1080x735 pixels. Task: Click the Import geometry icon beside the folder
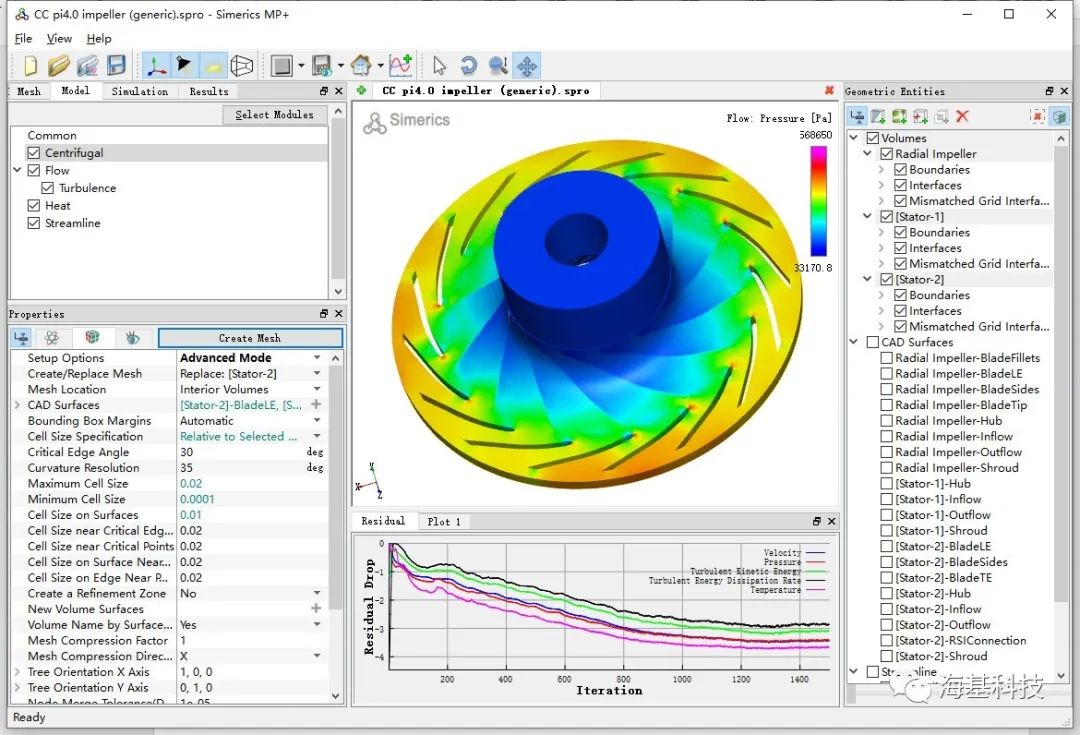tap(87, 65)
